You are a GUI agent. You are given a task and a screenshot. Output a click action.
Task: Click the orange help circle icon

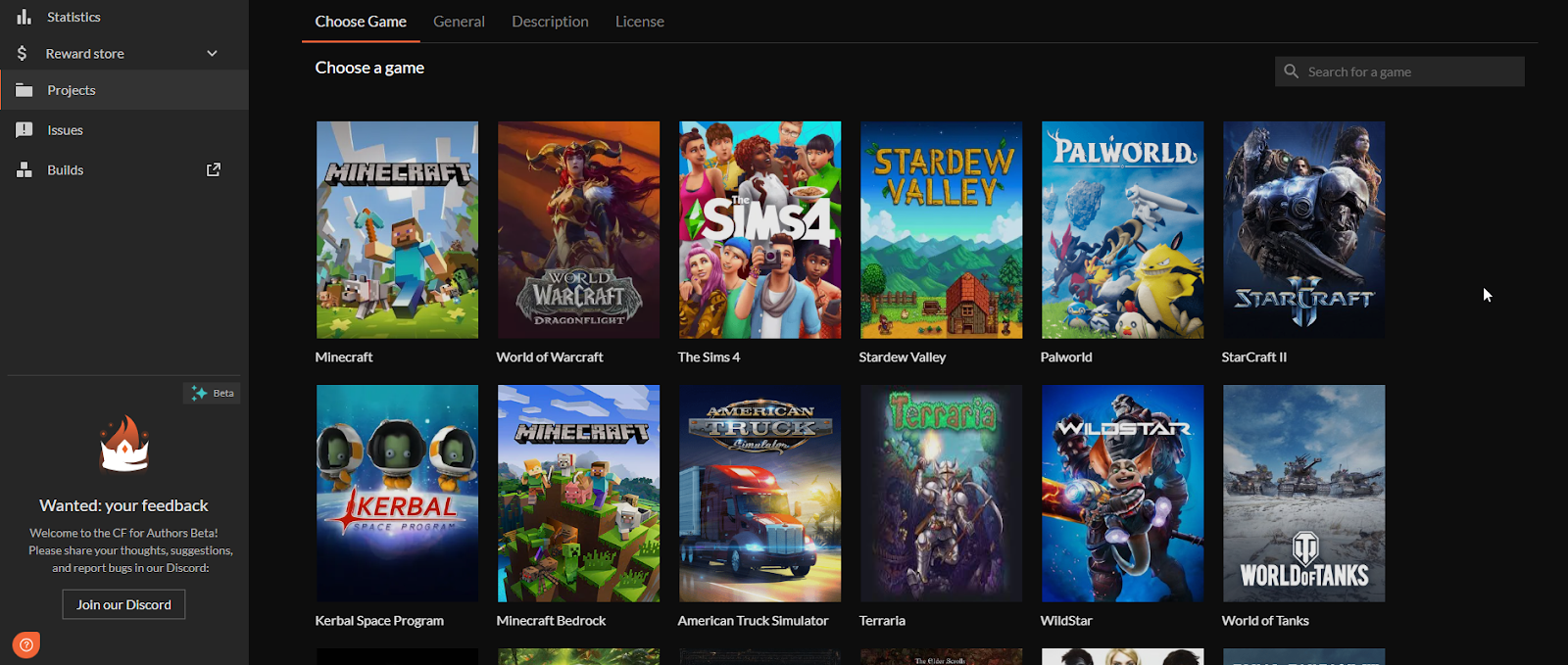(26, 644)
